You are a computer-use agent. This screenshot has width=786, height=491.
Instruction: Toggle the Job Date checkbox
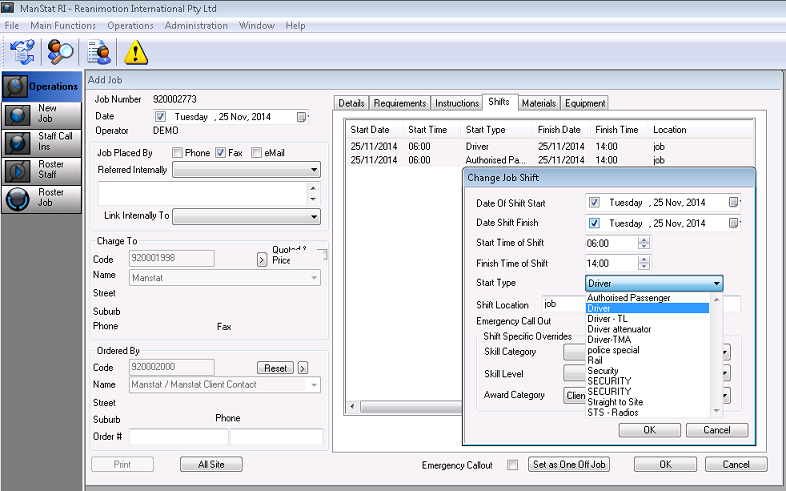point(160,117)
